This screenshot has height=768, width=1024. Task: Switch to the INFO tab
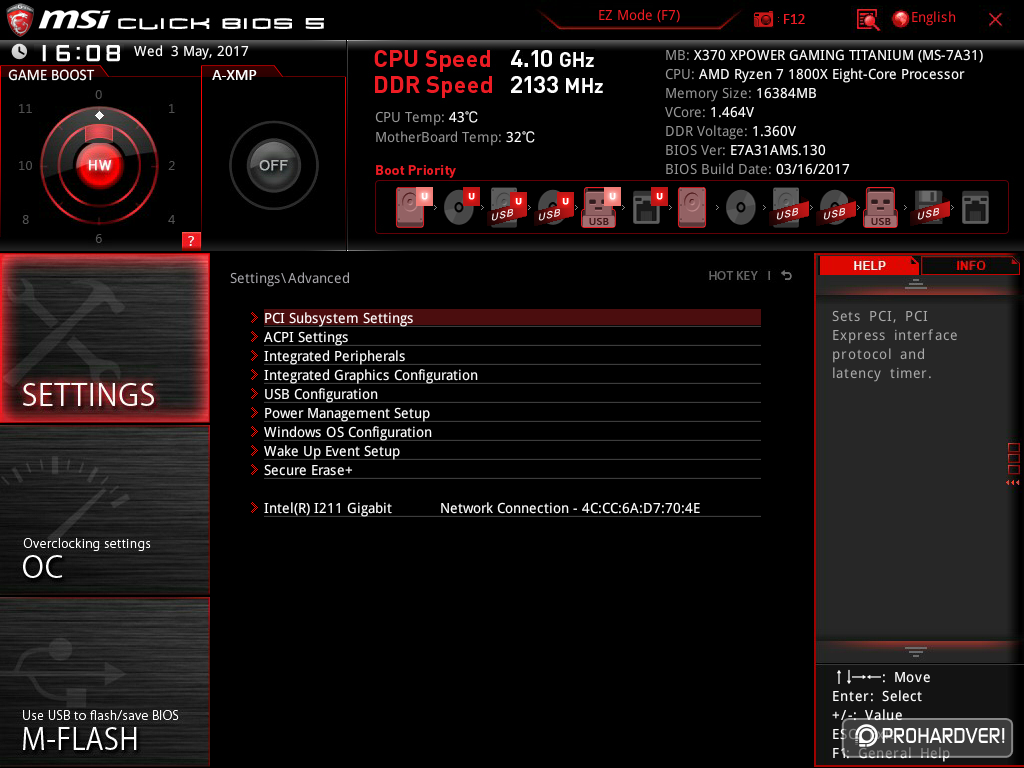[x=970, y=266]
